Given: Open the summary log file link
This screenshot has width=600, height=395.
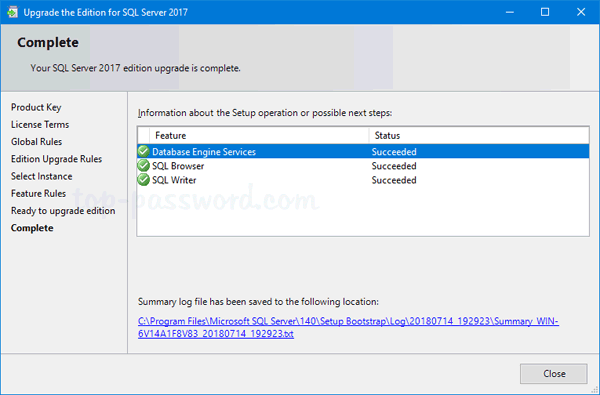Looking at the screenshot, I should [x=348, y=327].
